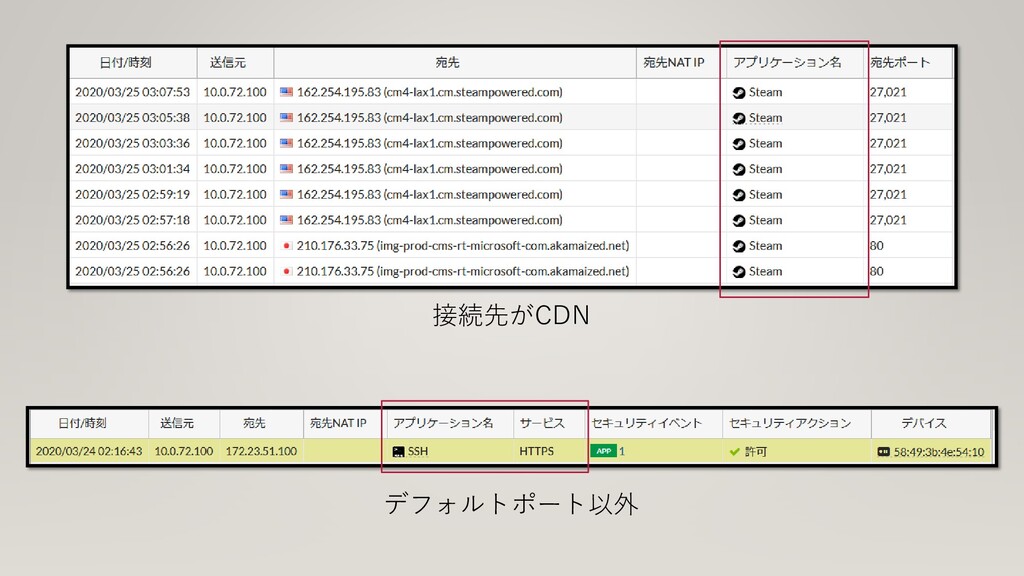The width and height of the screenshot is (1024, 576).
Task: Select timestamp 2020/03/25 03:07:53
Action: click(133, 92)
